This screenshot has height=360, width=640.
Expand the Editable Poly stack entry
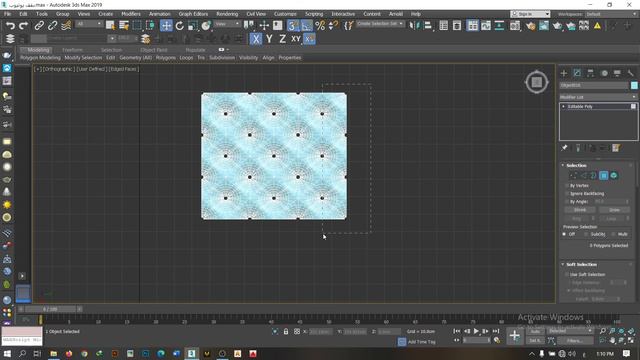coord(564,107)
